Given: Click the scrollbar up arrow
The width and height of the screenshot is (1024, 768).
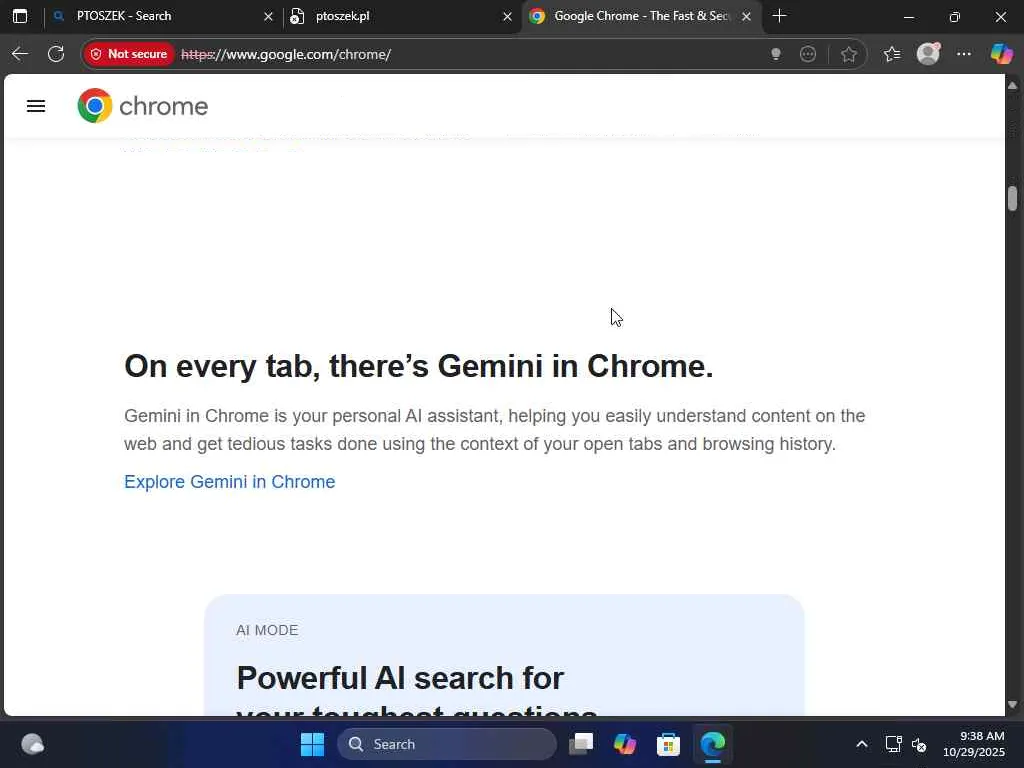Looking at the screenshot, I should pos(1012,86).
